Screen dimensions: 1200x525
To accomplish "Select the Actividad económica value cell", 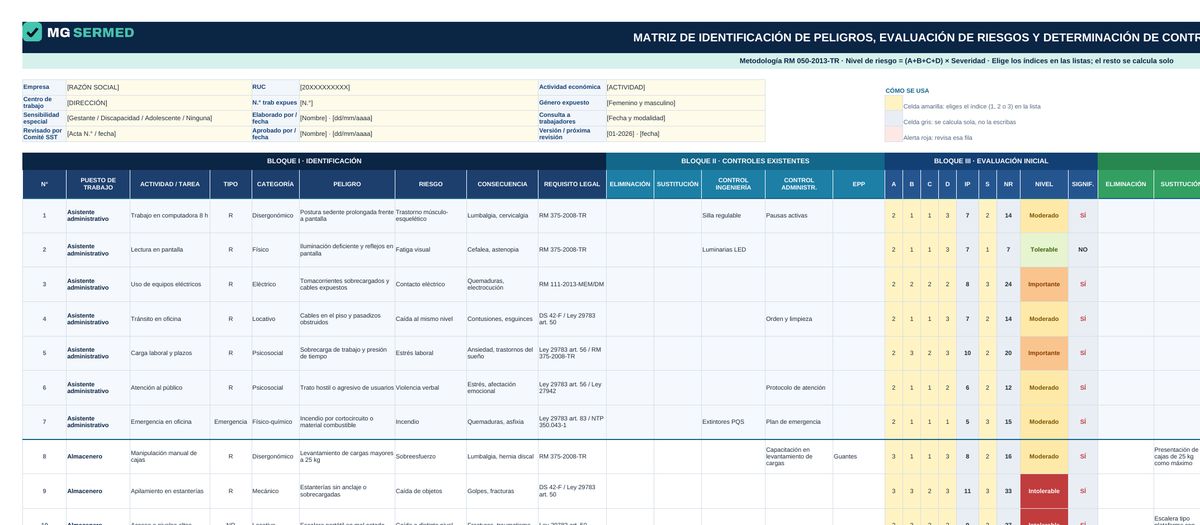I will pyautogui.click(x=685, y=87).
